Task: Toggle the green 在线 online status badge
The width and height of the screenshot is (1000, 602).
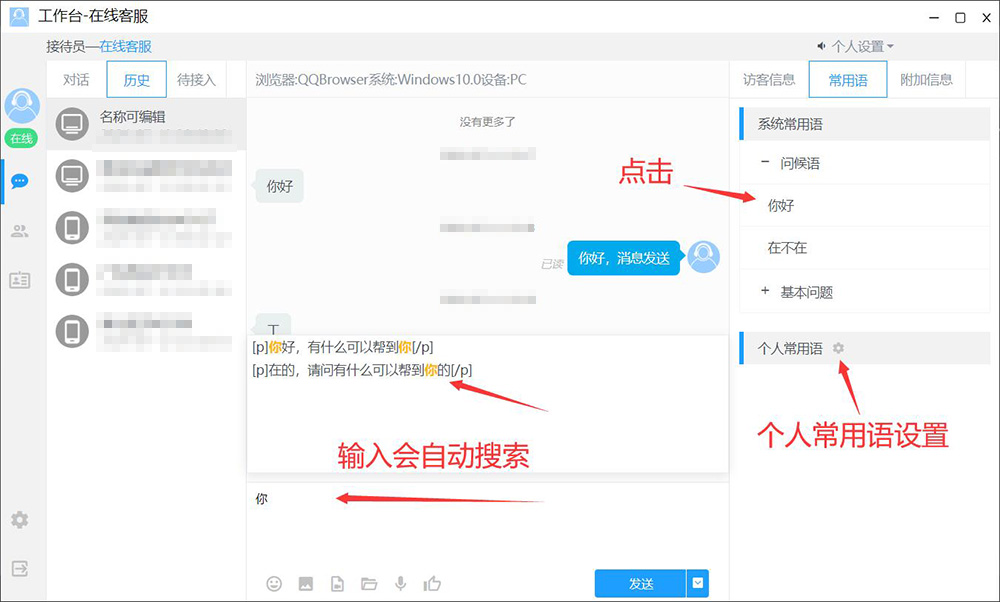Action: coord(21,138)
